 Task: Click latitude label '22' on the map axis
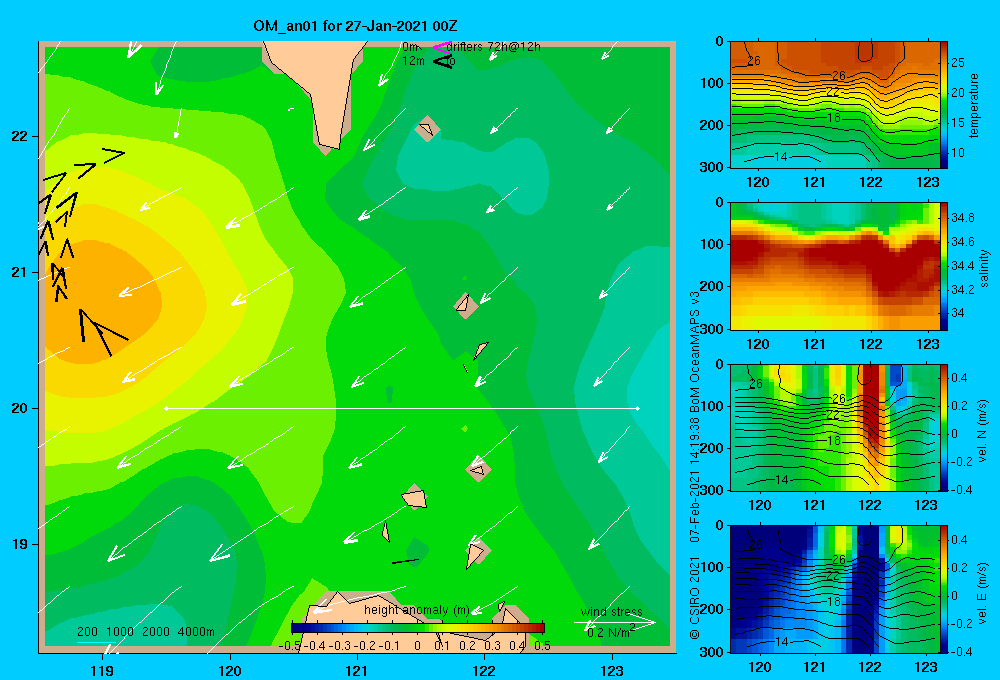[x=19, y=137]
